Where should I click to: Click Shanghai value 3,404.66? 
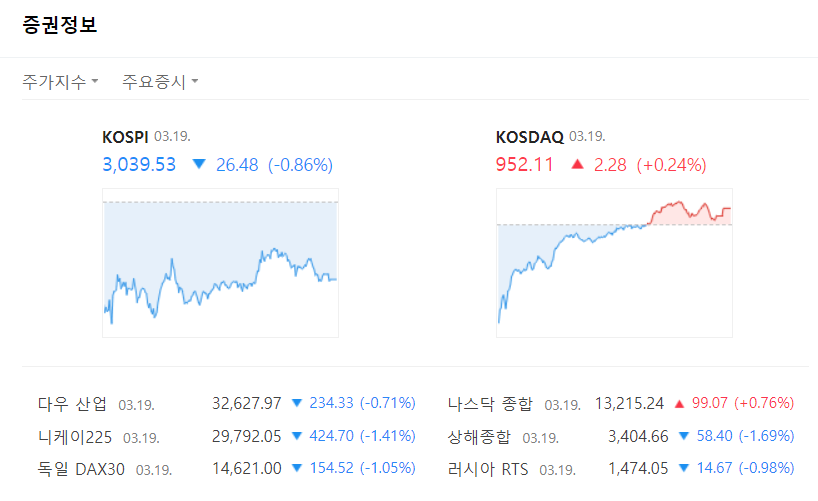(638, 436)
